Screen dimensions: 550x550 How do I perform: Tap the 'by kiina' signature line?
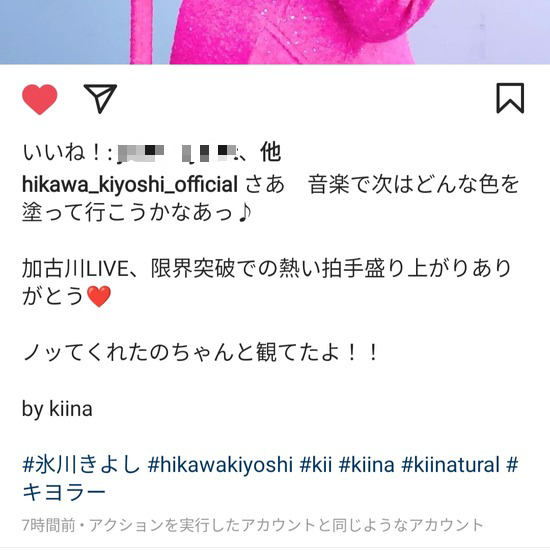(57, 409)
